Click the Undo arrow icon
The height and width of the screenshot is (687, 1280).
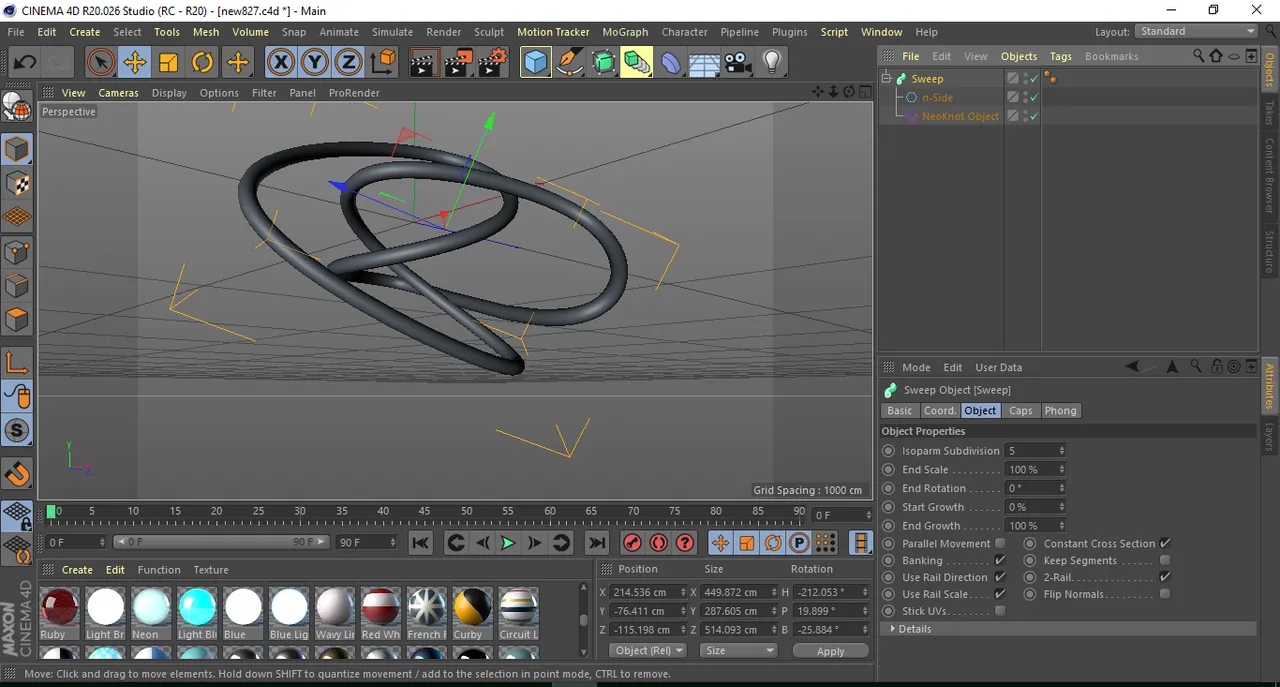[x=24, y=63]
